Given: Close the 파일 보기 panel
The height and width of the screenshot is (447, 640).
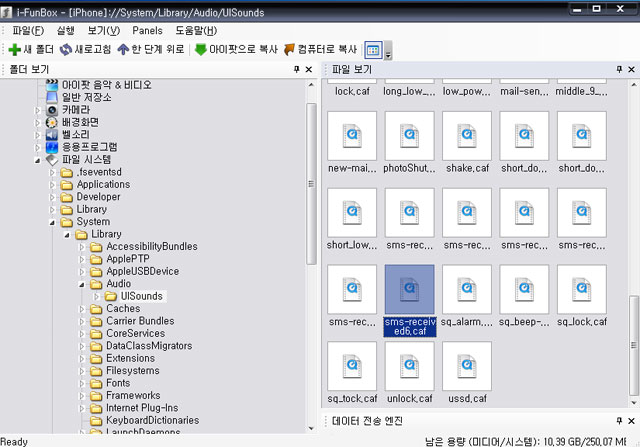Looking at the screenshot, I should tap(631, 69).
